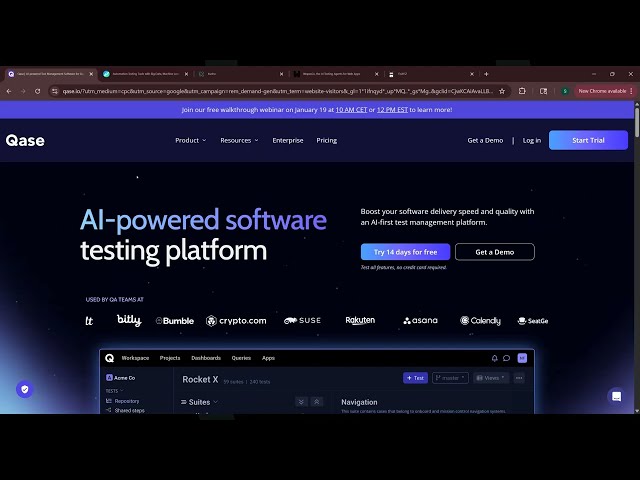Open Enterprise page
This screenshot has height=480, width=640.
288,140
